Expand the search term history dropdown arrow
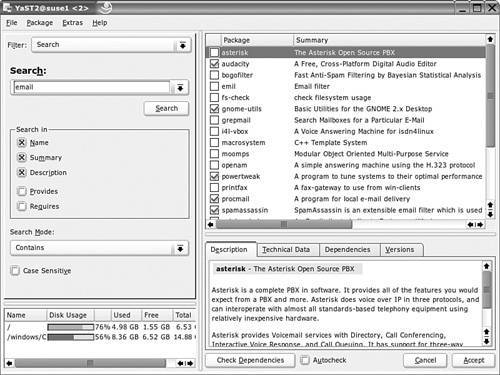Viewport: 500px width, 375px height. 180,88
